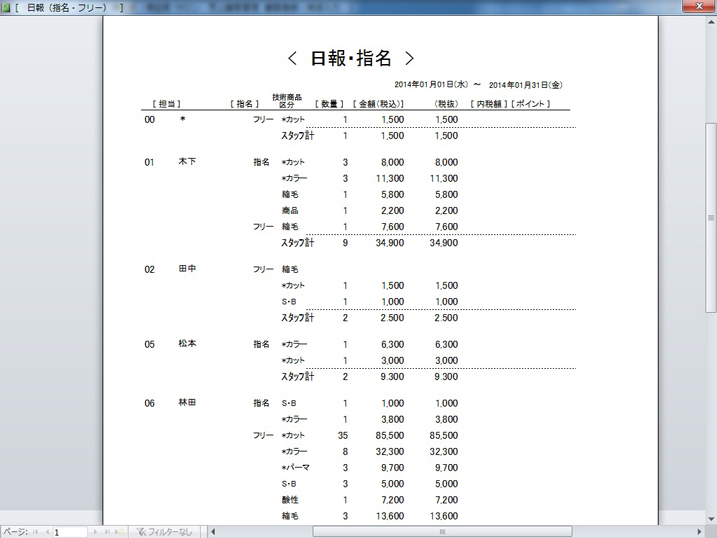
Task: Click the vertical scrollbar thumb
Action: point(711,218)
